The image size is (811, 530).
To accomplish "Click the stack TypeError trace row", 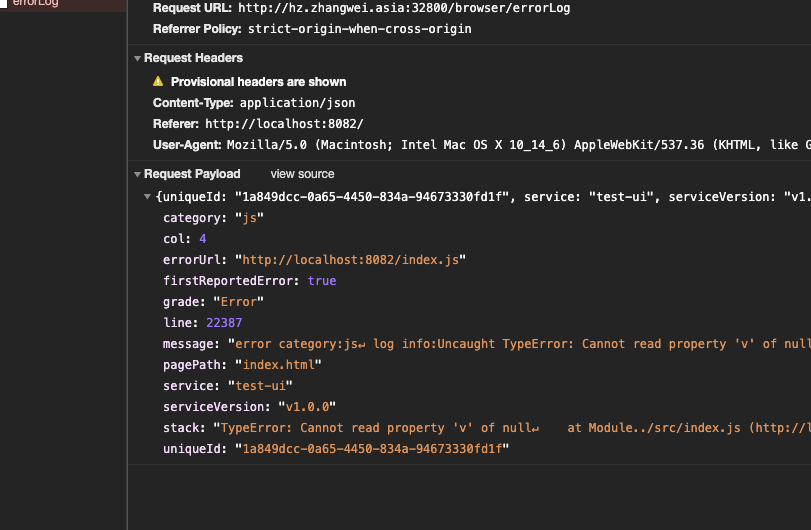I will (487, 428).
